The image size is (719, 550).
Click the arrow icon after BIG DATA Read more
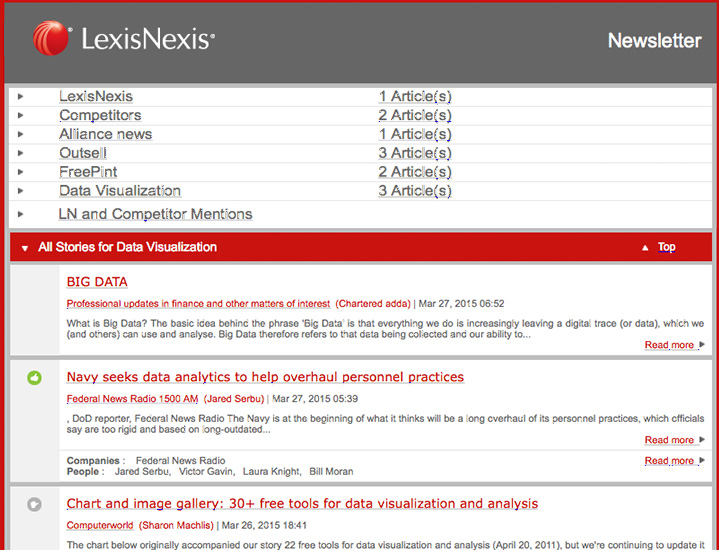702,344
